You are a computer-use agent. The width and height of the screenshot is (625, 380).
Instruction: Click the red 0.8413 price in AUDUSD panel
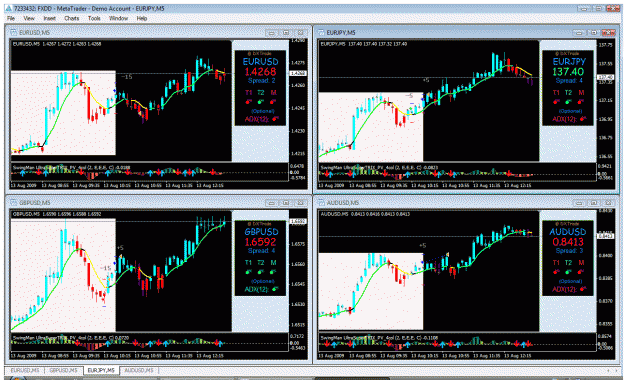[x=568, y=242]
